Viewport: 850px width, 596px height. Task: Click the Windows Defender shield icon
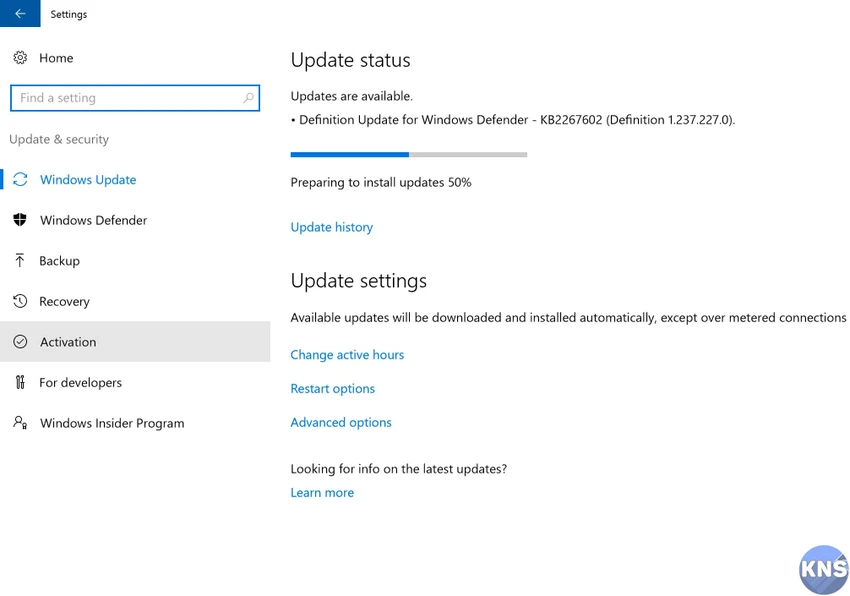20,220
